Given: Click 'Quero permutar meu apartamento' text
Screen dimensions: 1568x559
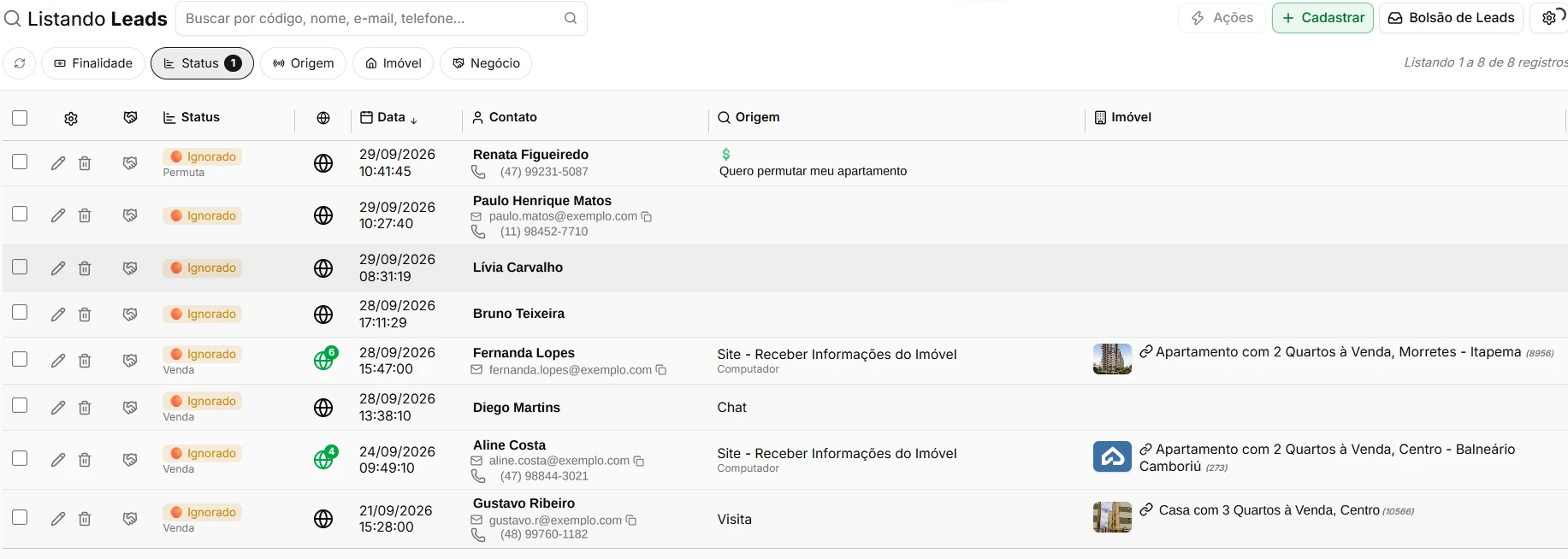Looking at the screenshot, I should (x=813, y=171).
